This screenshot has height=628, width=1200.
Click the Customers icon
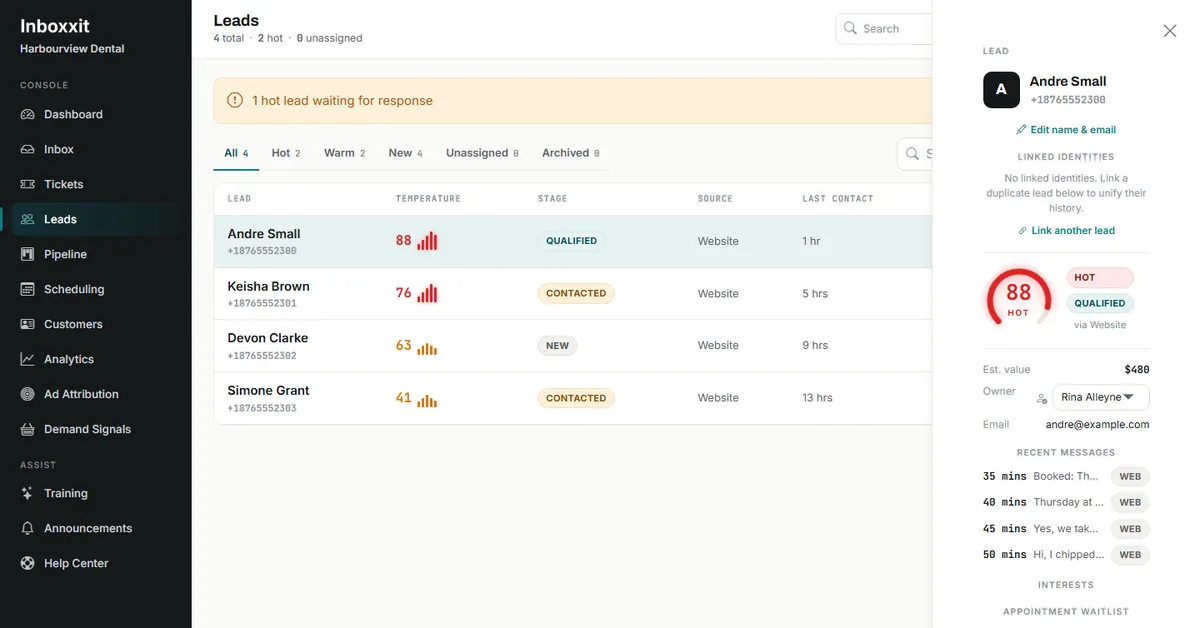tap(27, 324)
